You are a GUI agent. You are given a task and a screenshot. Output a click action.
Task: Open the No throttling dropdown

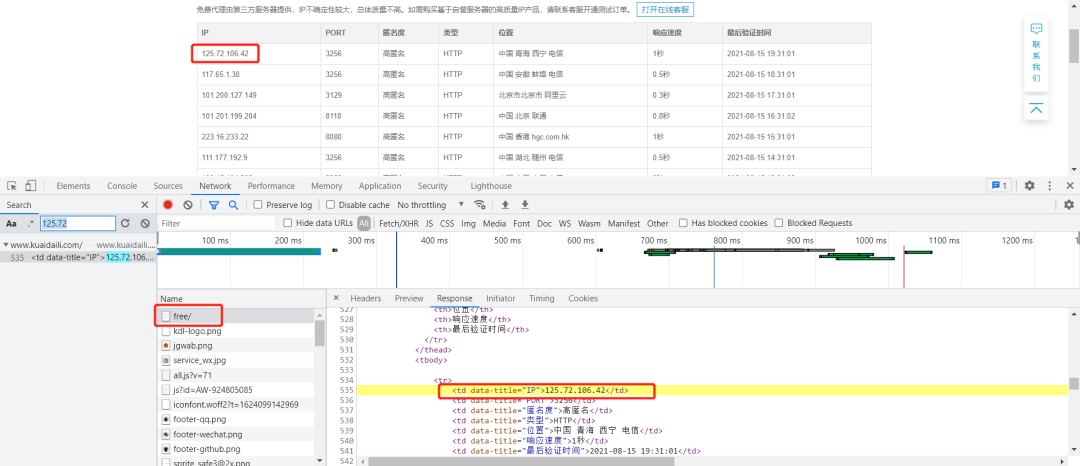430,205
